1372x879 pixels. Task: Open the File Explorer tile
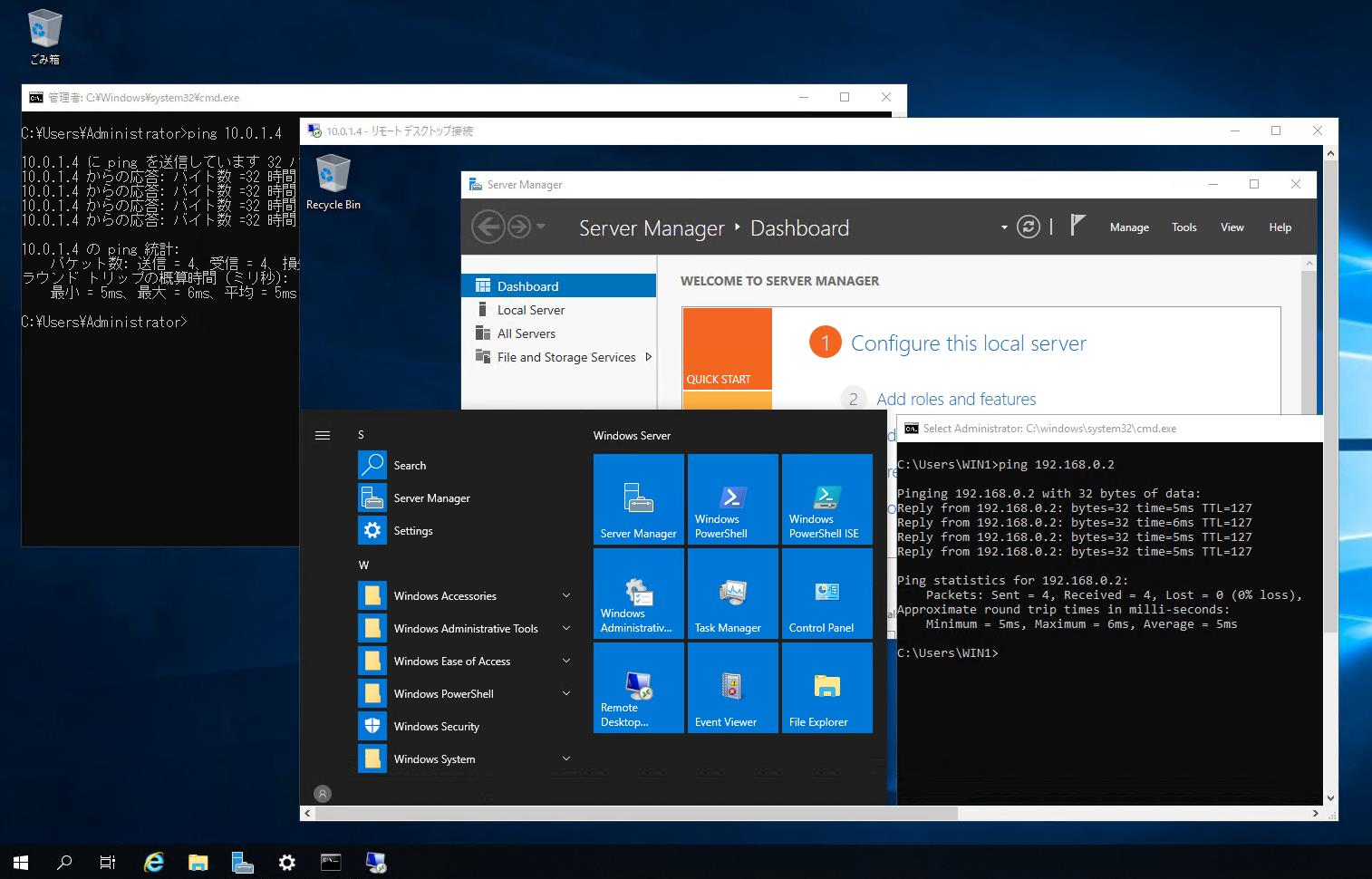click(x=827, y=688)
